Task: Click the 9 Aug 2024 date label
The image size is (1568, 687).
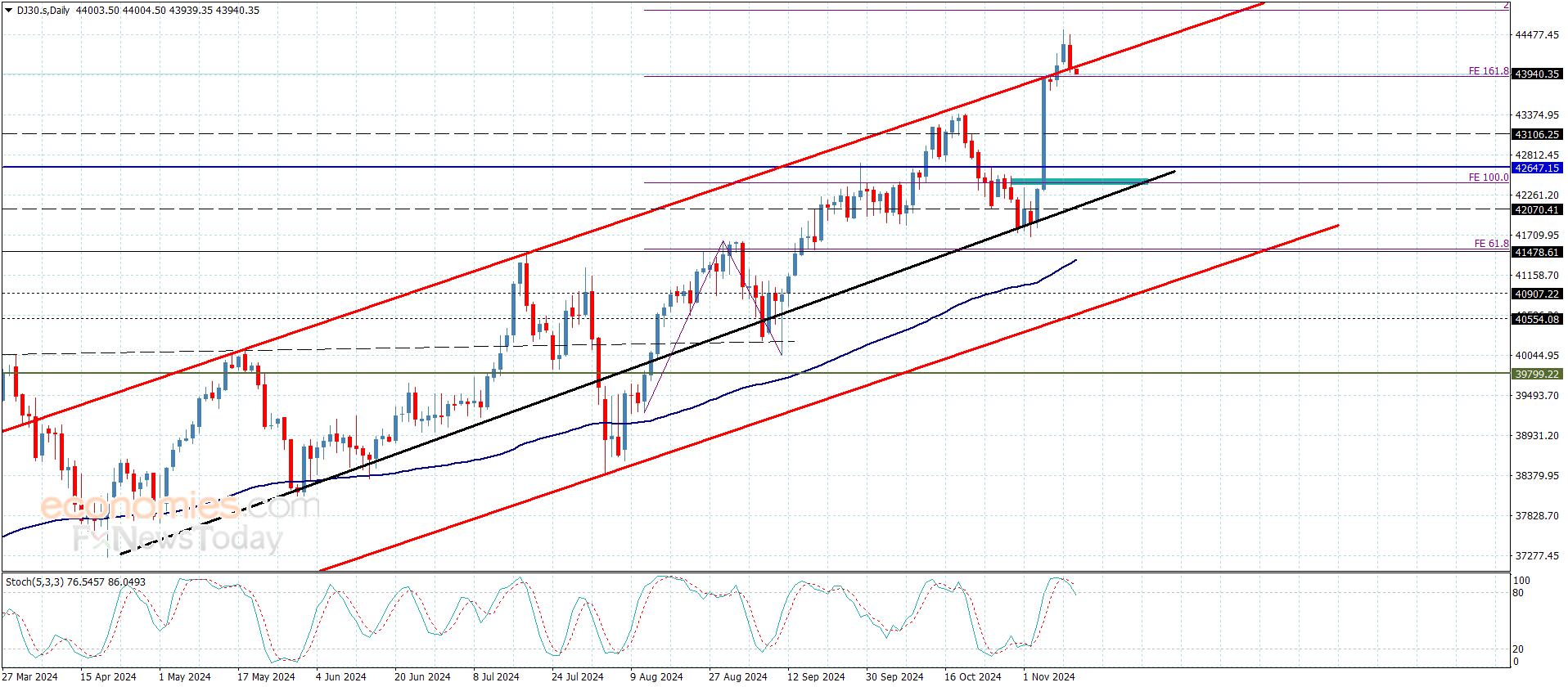Action: pyautogui.click(x=656, y=677)
